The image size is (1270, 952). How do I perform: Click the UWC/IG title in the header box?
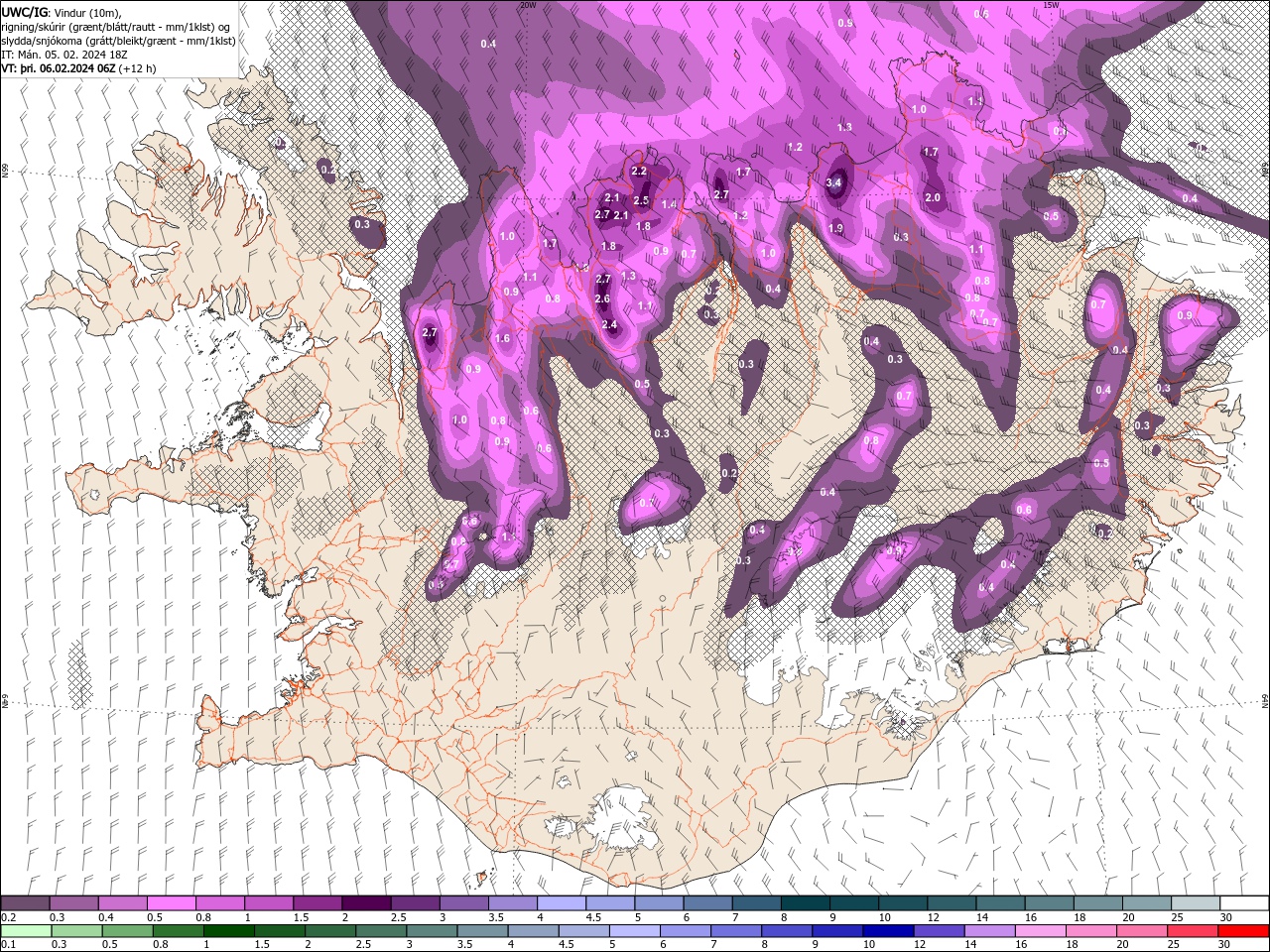[25, 12]
